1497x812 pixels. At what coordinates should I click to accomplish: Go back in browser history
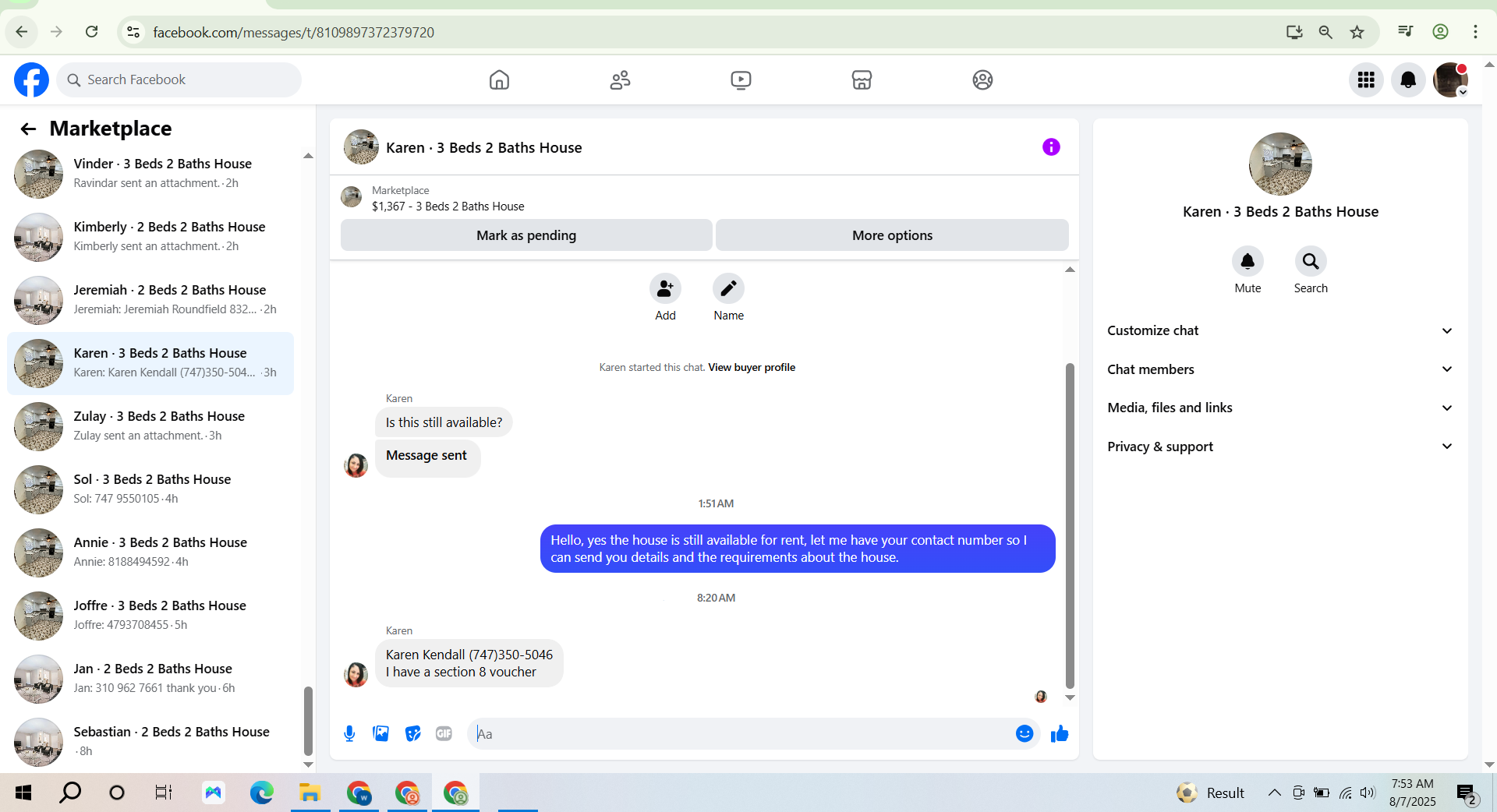click(x=22, y=32)
